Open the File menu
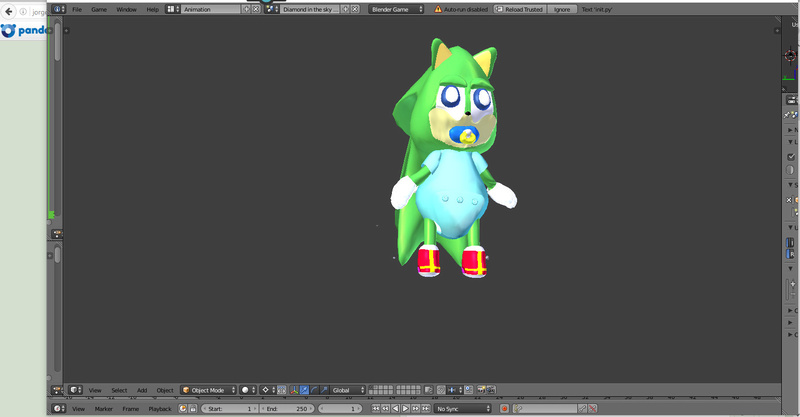This screenshot has height=417, width=800. 77,9
